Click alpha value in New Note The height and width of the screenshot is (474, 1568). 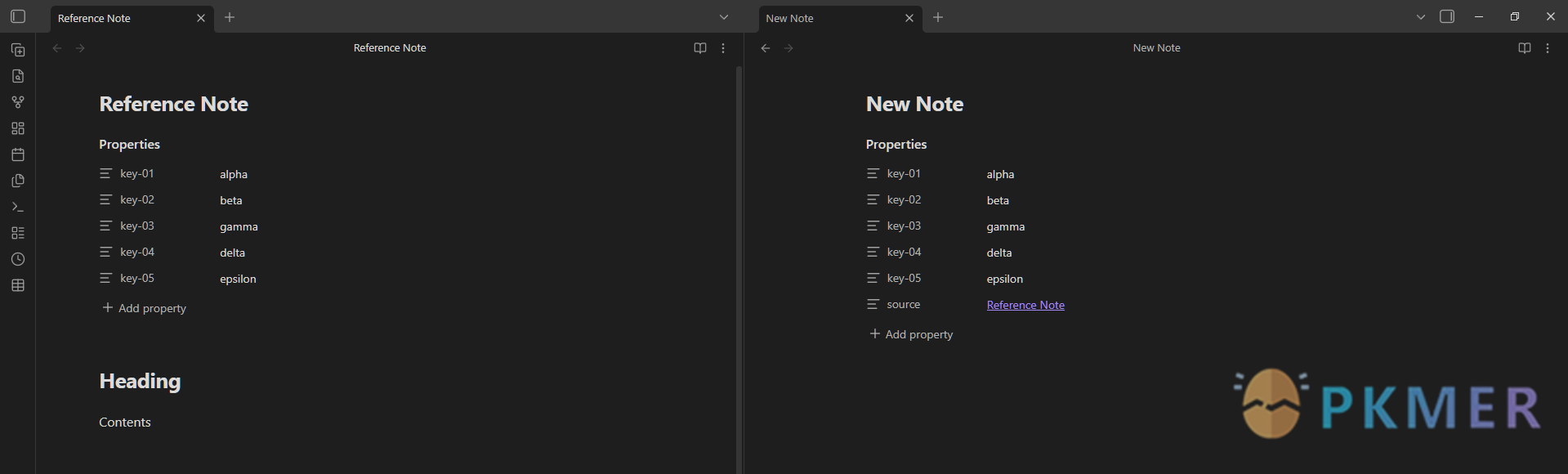pyautogui.click(x=1000, y=174)
